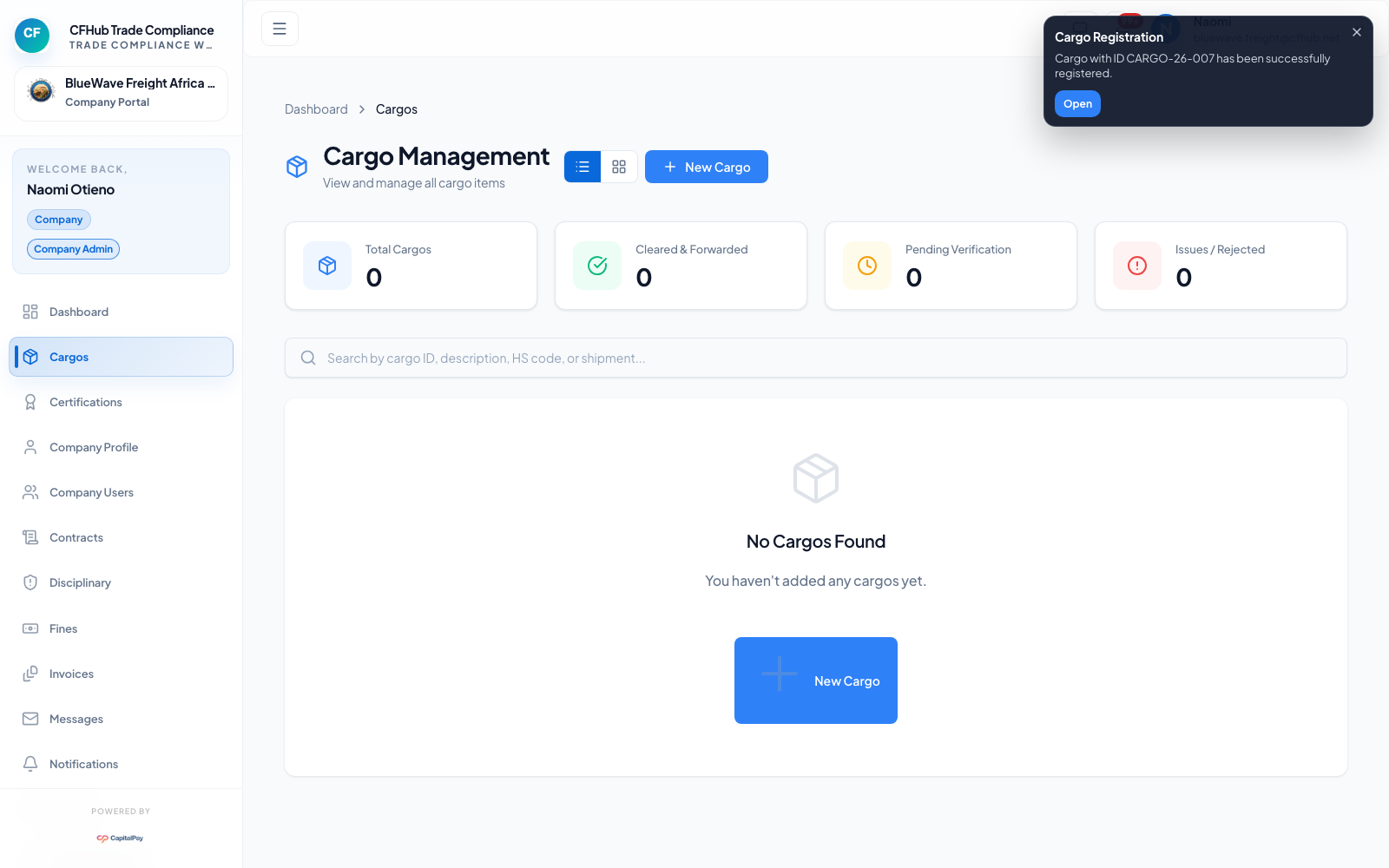
Task: Click the Contracts sidebar icon
Action: pyautogui.click(x=30, y=537)
